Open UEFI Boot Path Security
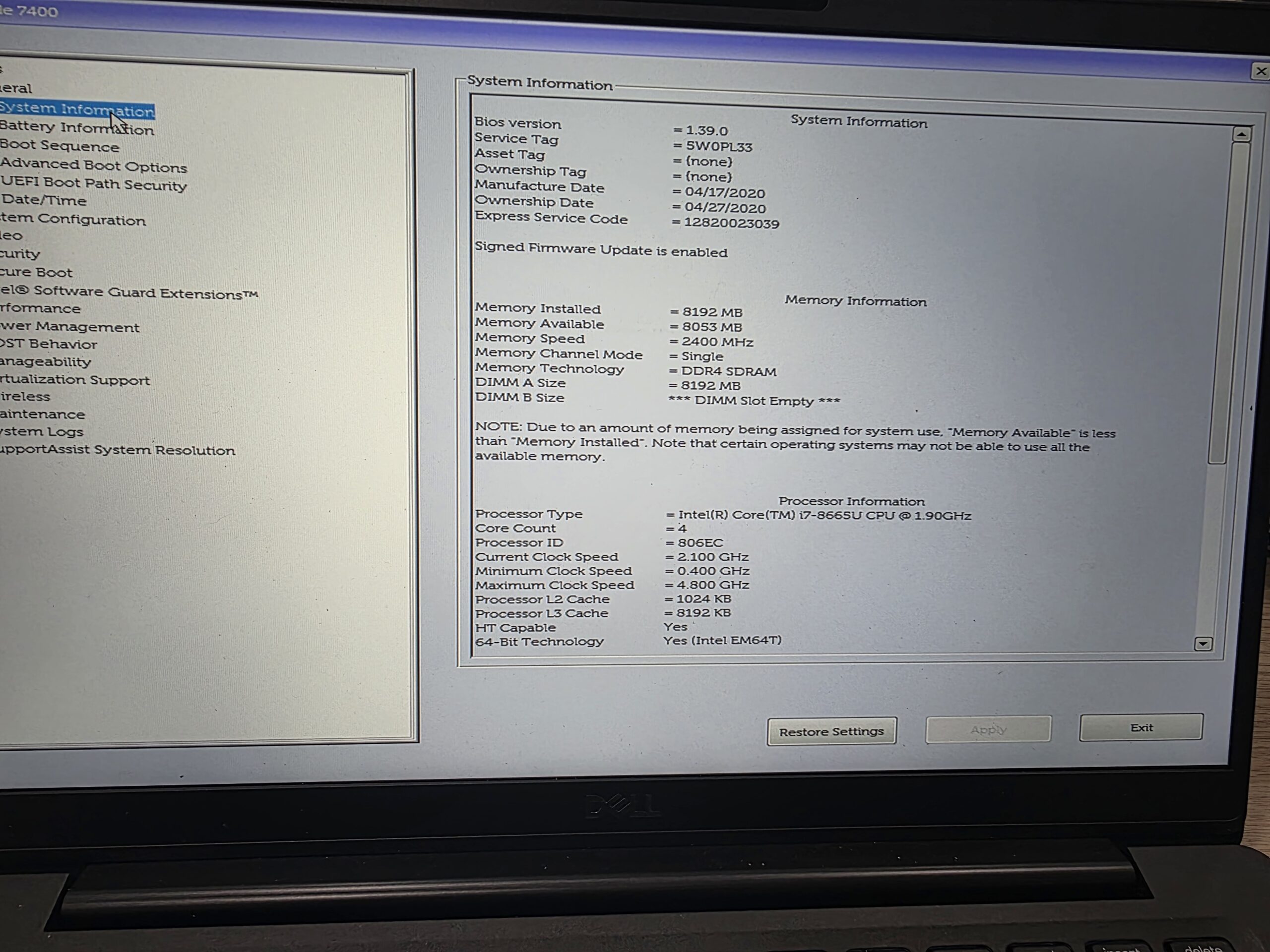The image size is (1270, 952). (x=94, y=183)
